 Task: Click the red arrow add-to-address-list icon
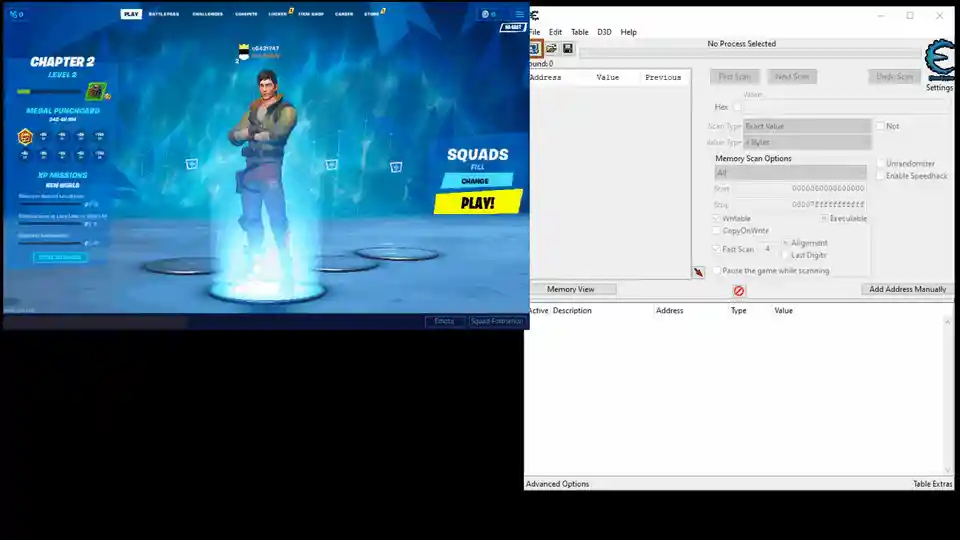[699, 272]
